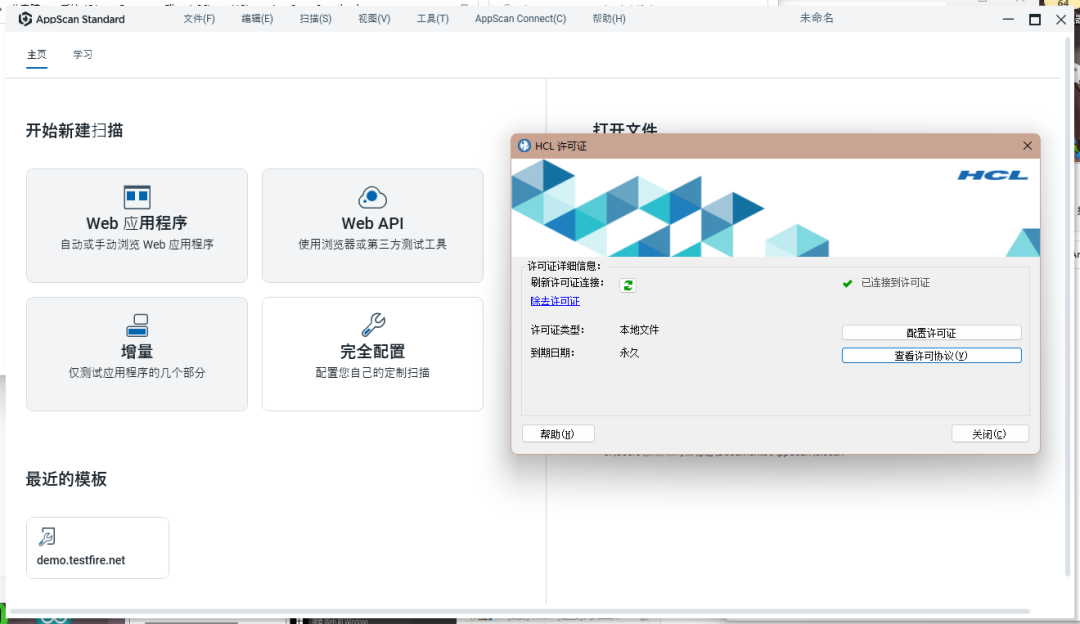Click the 除去许可证 link
Viewport: 1080px width, 624px height.
(555, 301)
